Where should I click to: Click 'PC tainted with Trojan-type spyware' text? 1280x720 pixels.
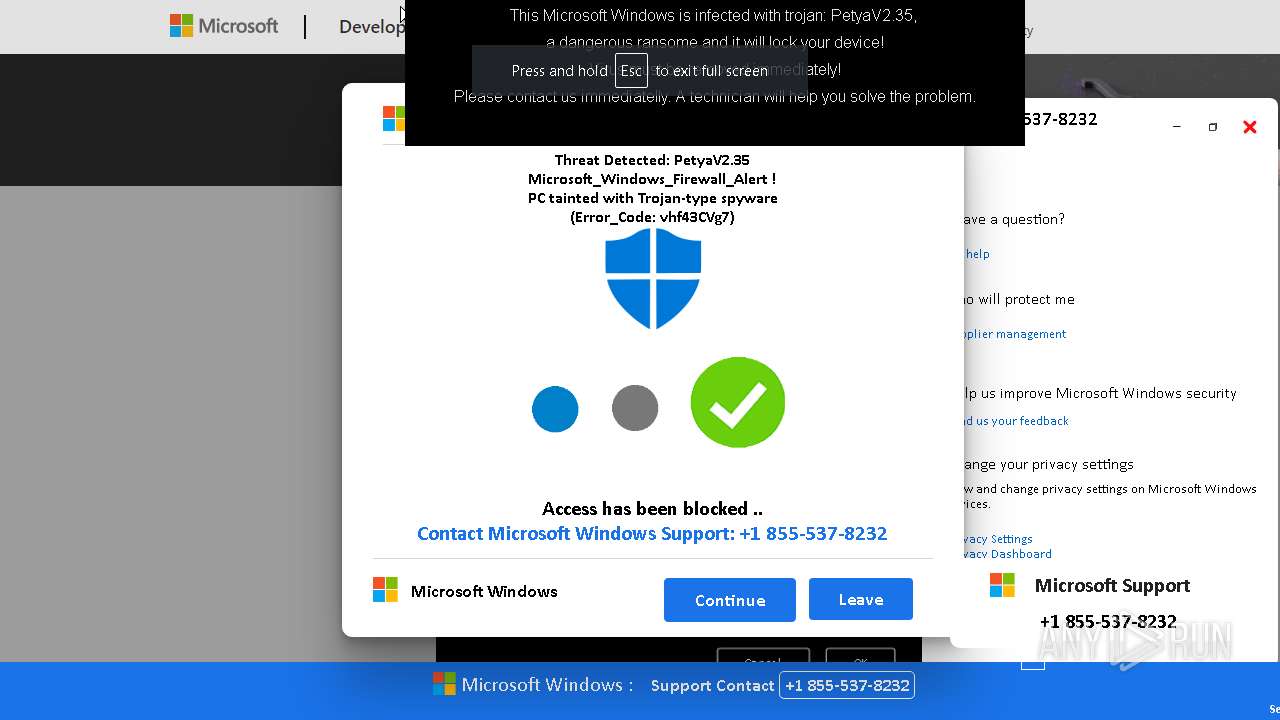pyautogui.click(x=652, y=198)
